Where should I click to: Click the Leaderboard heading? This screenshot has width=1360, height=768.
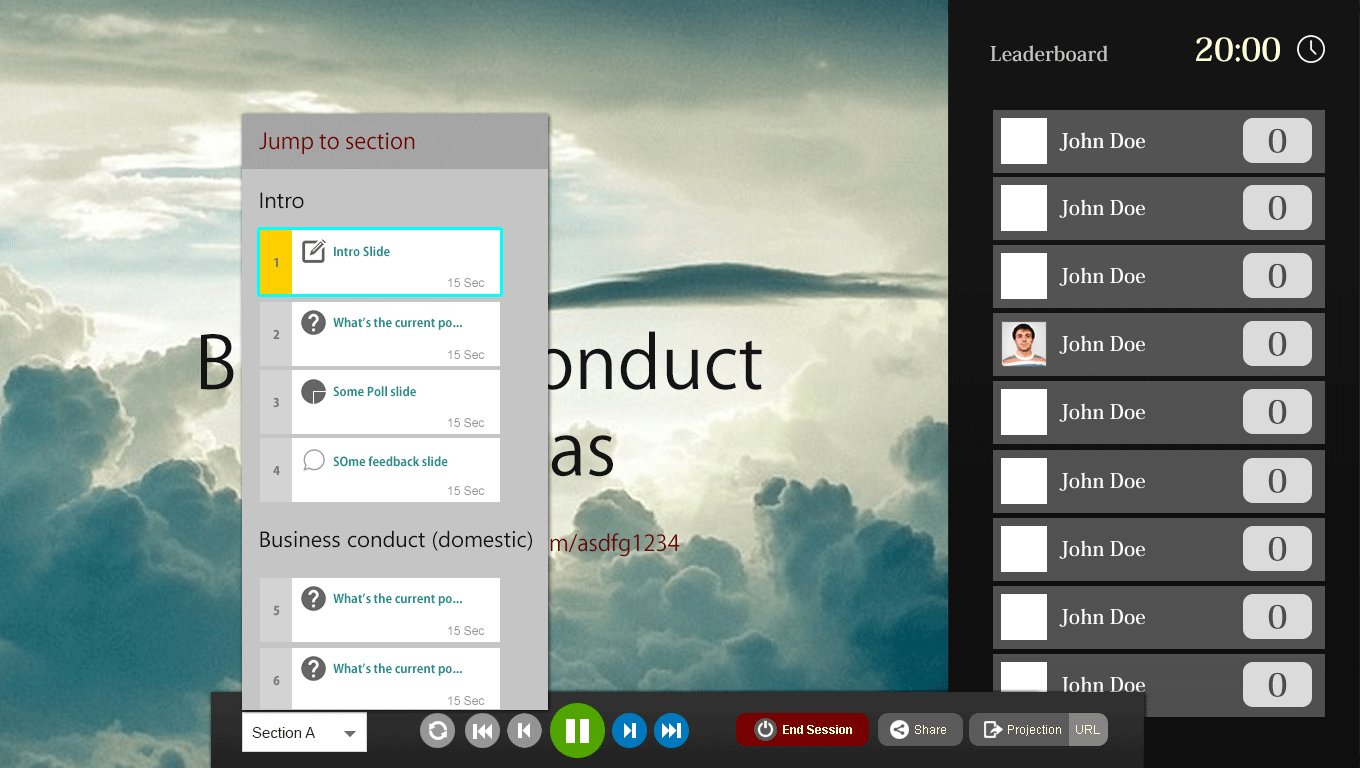[x=1049, y=54]
